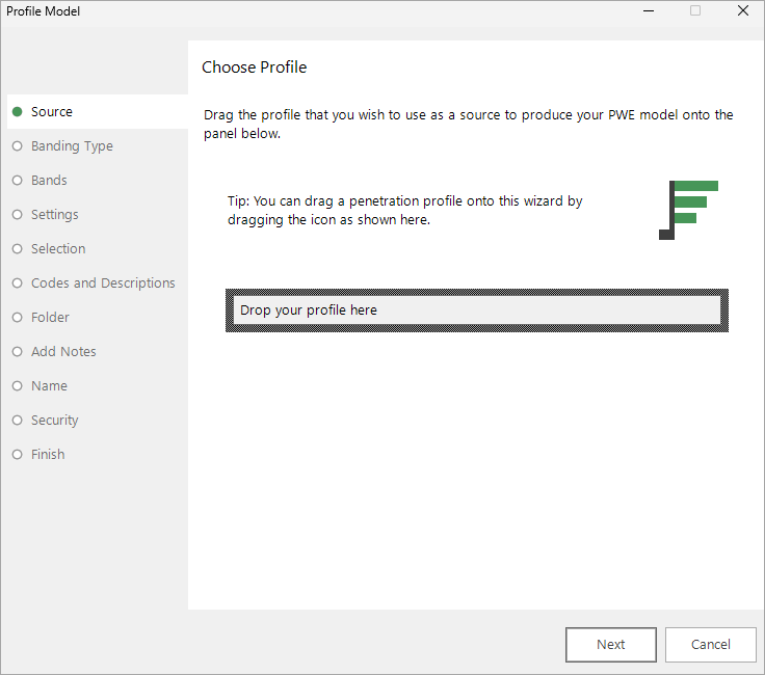Click the tip text about dragging profiles
This screenshot has width=765, height=675.
[405, 210]
